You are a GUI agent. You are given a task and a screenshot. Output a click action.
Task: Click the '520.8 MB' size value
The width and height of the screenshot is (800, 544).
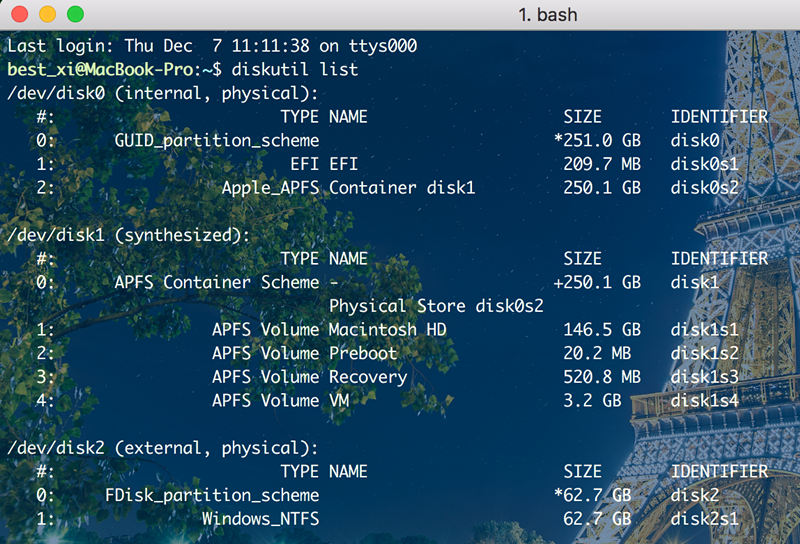pos(602,377)
